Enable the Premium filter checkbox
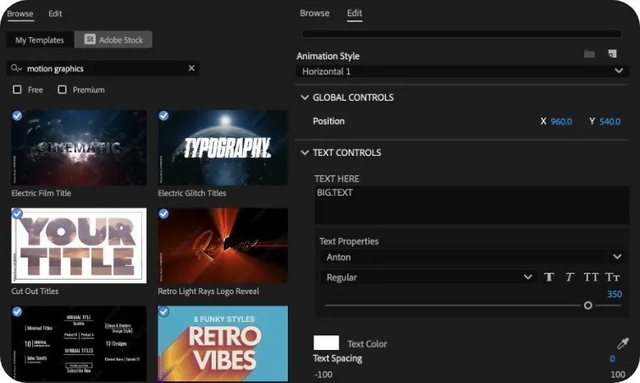Image resolution: width=640 pixels, height=383 pixels. coord(62,89)
